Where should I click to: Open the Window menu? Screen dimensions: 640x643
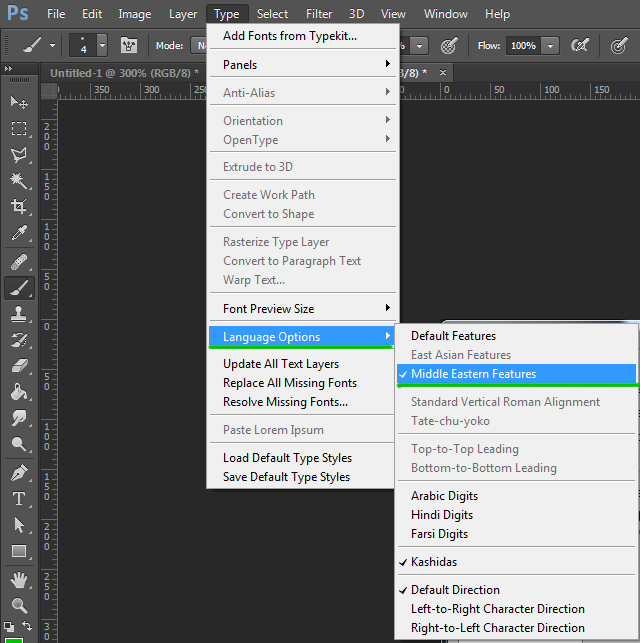pos(446,14)
